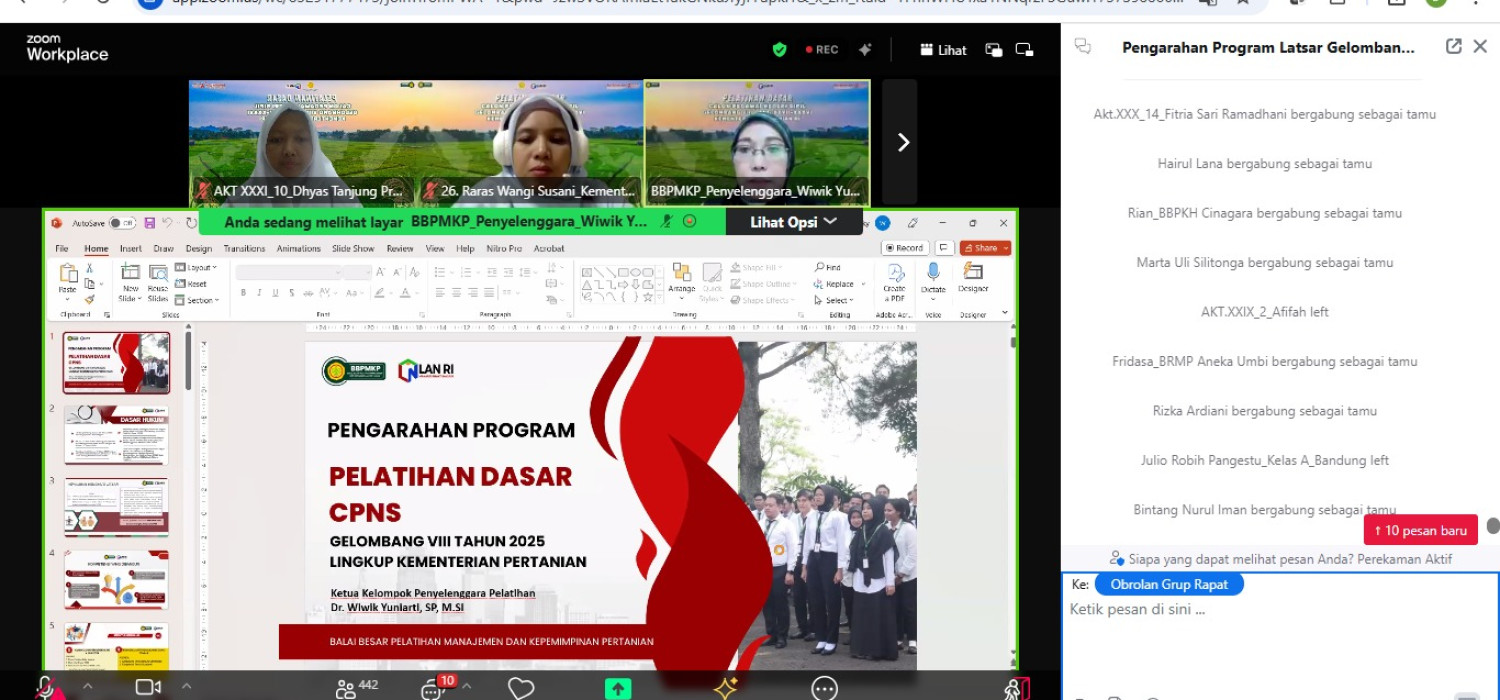Open the Lihat view menu
This screenshot has height=700, width=1500.
coord(943,49)
